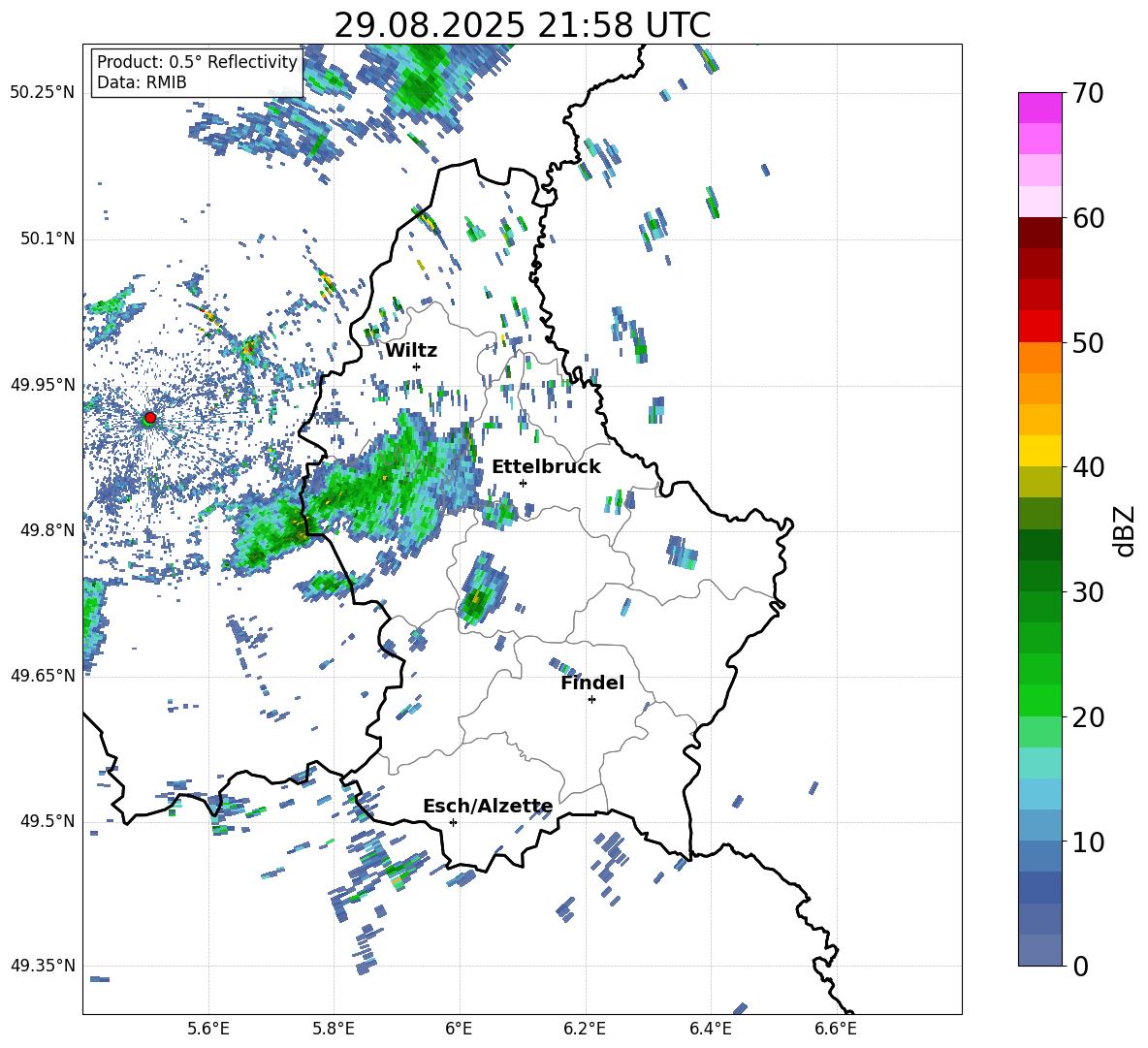Click the red radar site marker
The width and height of the screenshot is (1148, 1048).
(x=150, y=418)
